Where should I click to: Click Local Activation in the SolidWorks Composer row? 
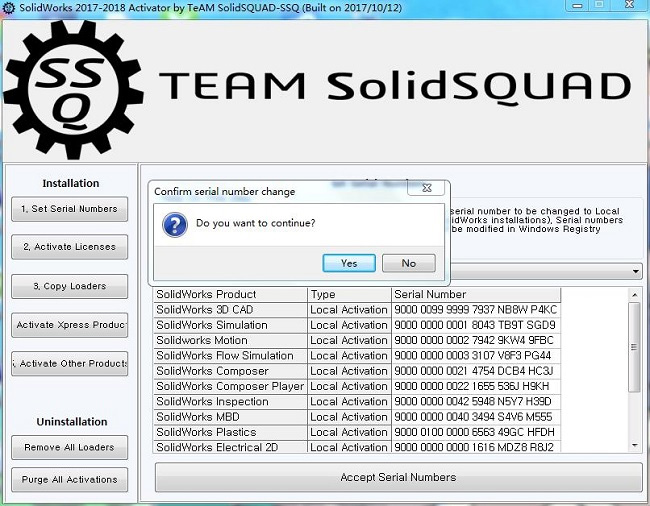(349, 371)
